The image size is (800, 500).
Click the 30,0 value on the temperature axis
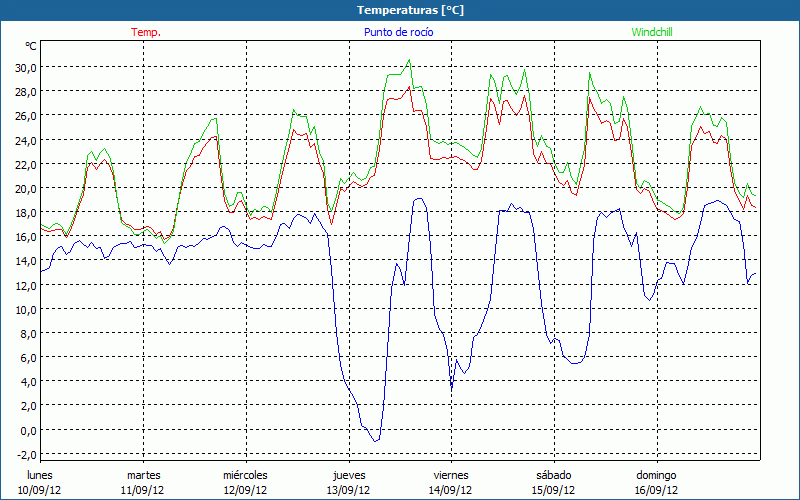(25, 67)
